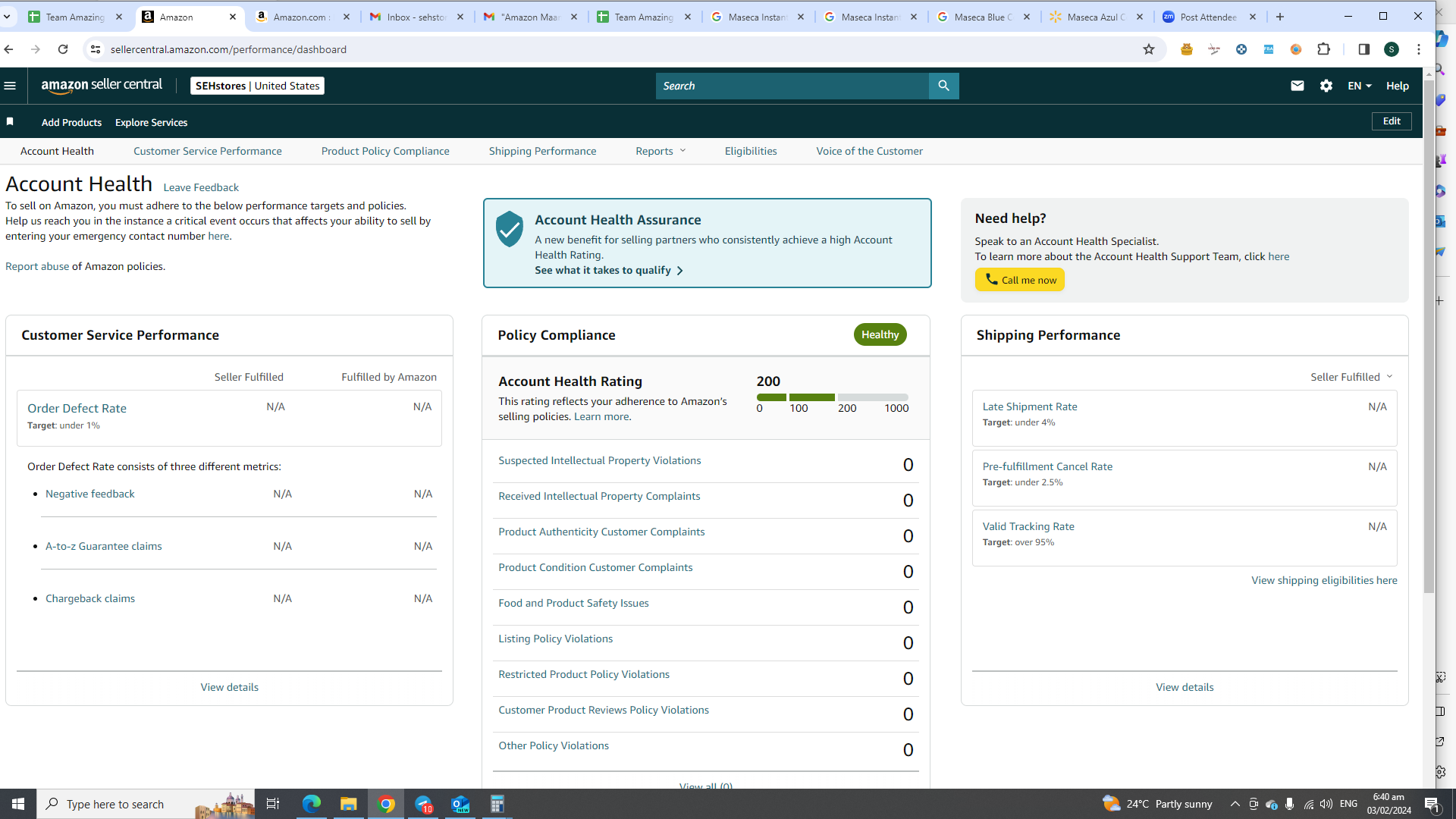Viewport: 1456px width, 819px height.
Task: Open the Shipping Performance tab
Action: tap(542, 151)
